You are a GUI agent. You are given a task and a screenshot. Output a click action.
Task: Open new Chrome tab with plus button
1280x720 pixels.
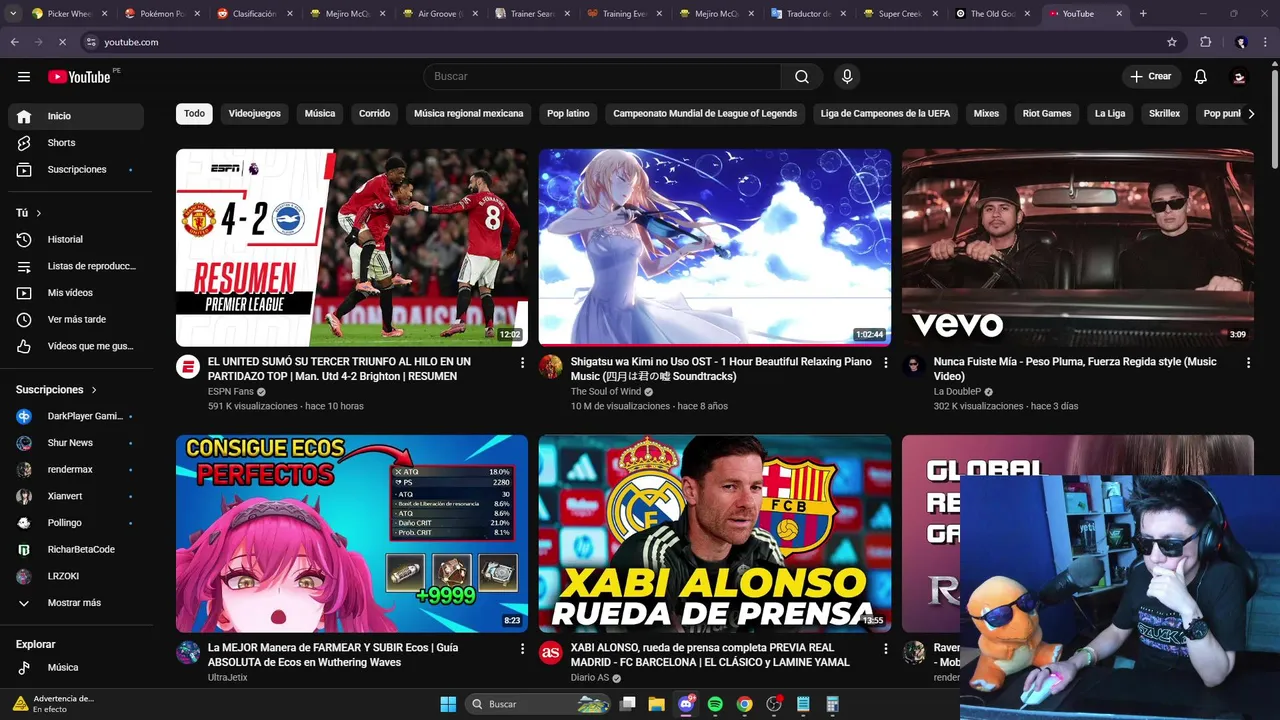[1143, 14]
